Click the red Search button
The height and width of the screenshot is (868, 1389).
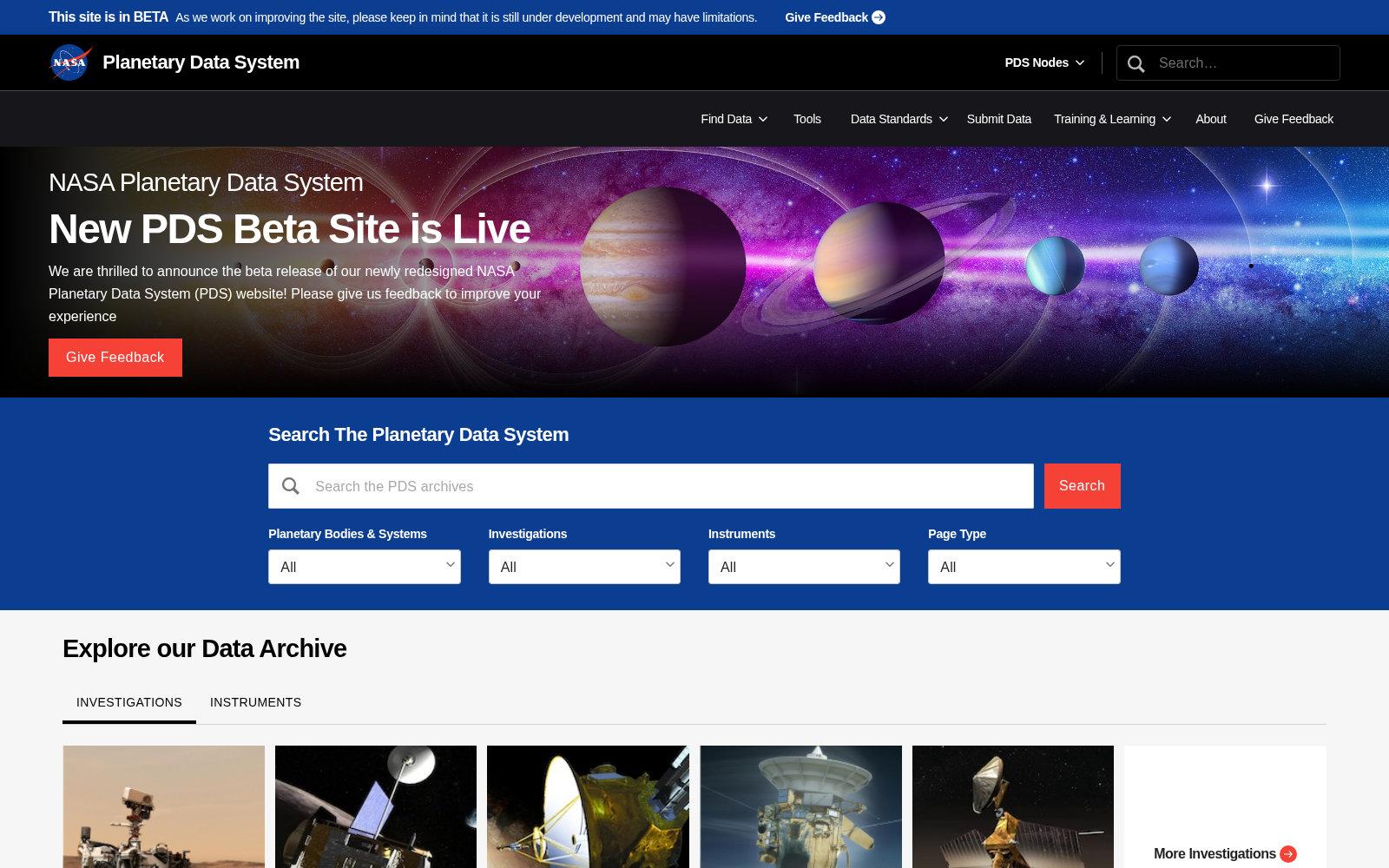1083,486
